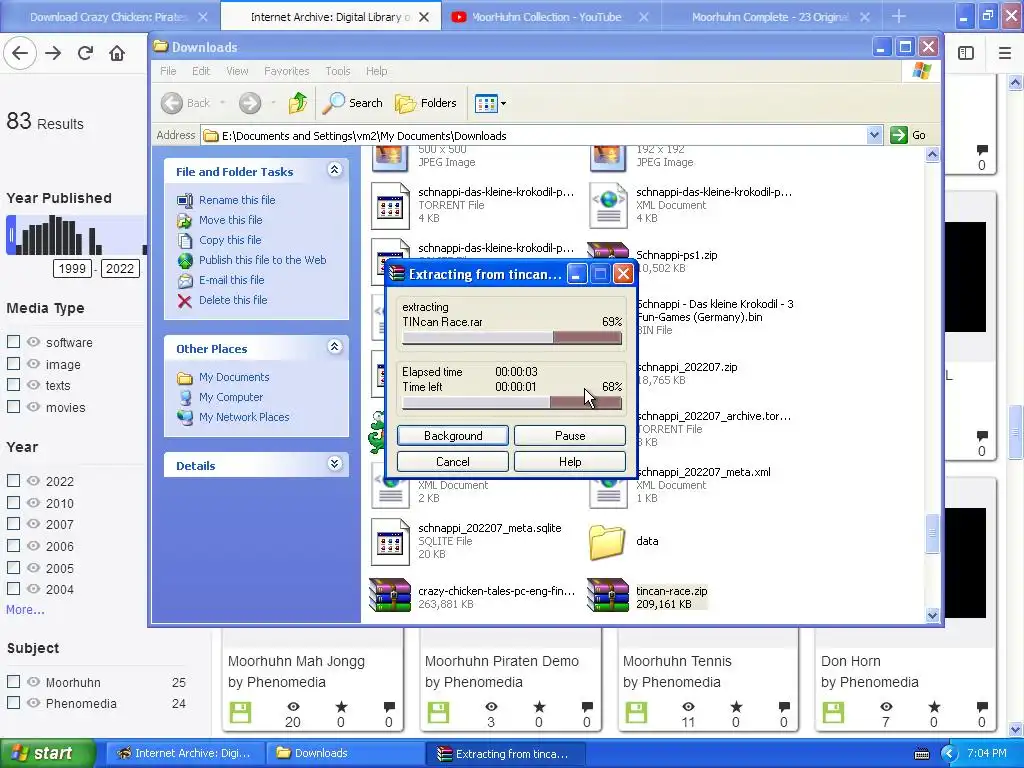Select schnappi_202207_meta.xml file

tap(703, 472)
